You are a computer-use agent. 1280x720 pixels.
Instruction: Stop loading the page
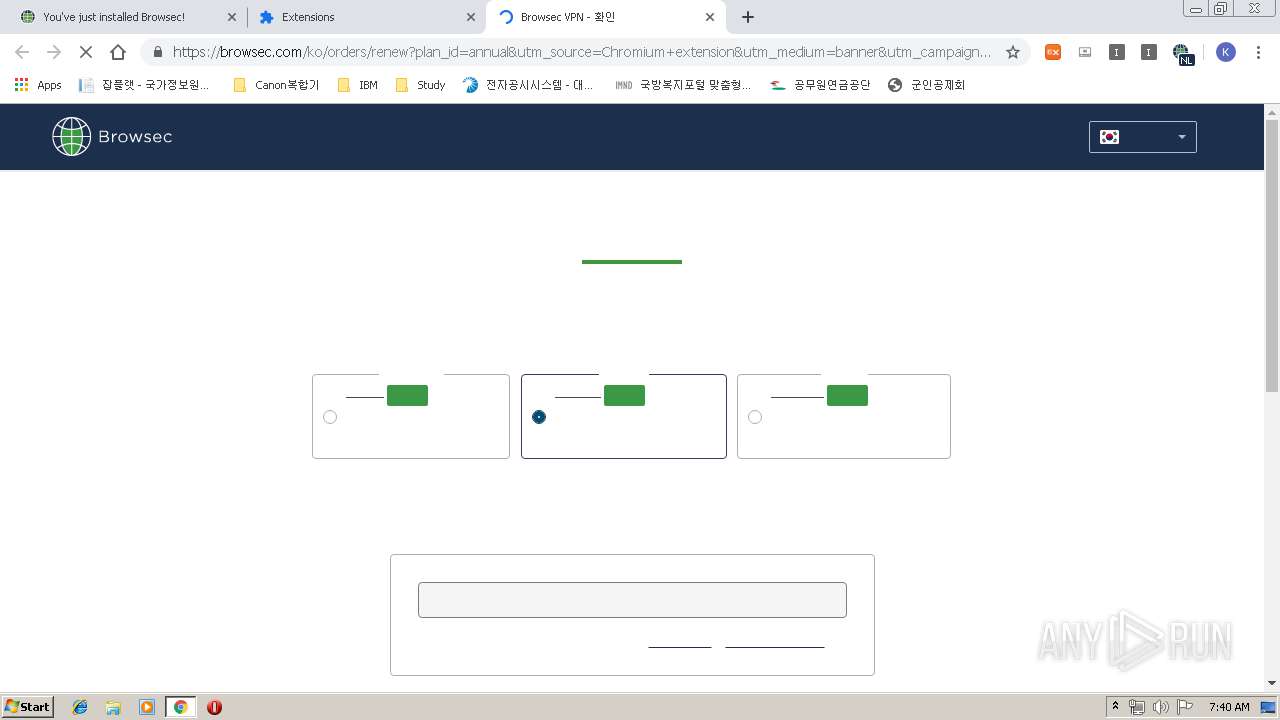[x=86, y=52]
